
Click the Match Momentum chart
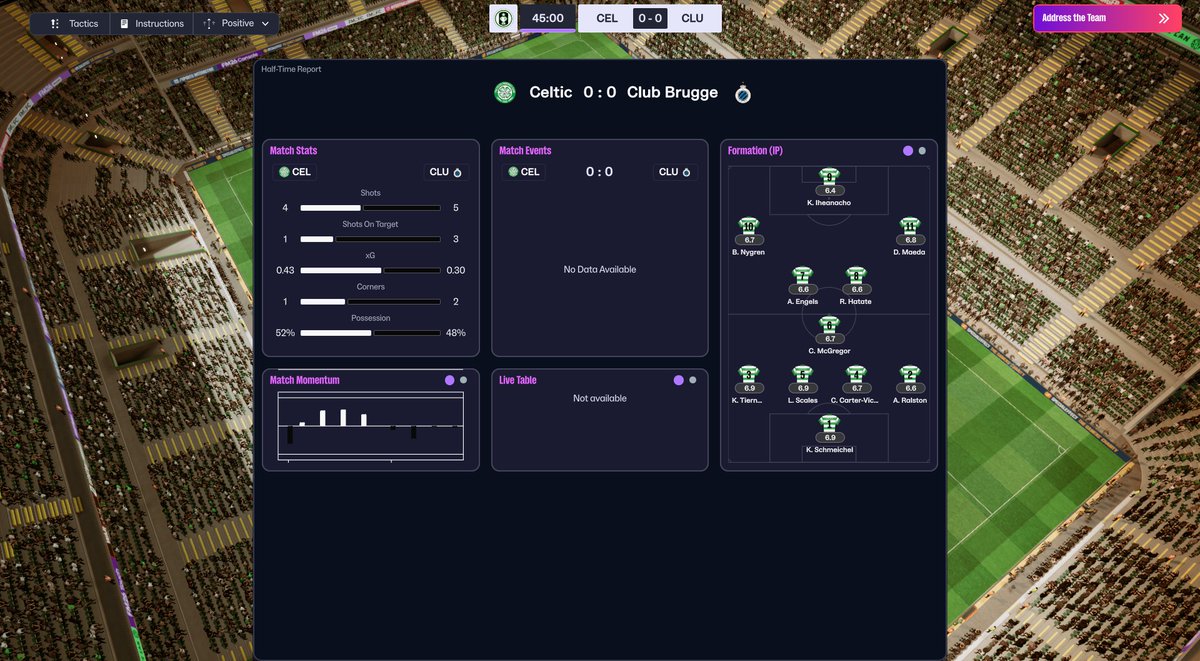(370, 426)
